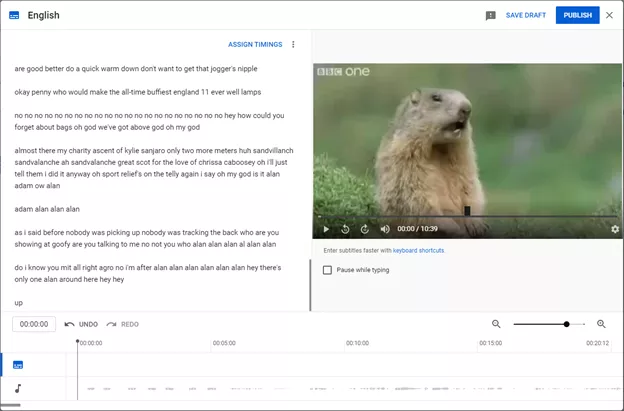The image size is (624, 411).
Task: Click the 00:00:00 timecode field
Action: [34, 324]
